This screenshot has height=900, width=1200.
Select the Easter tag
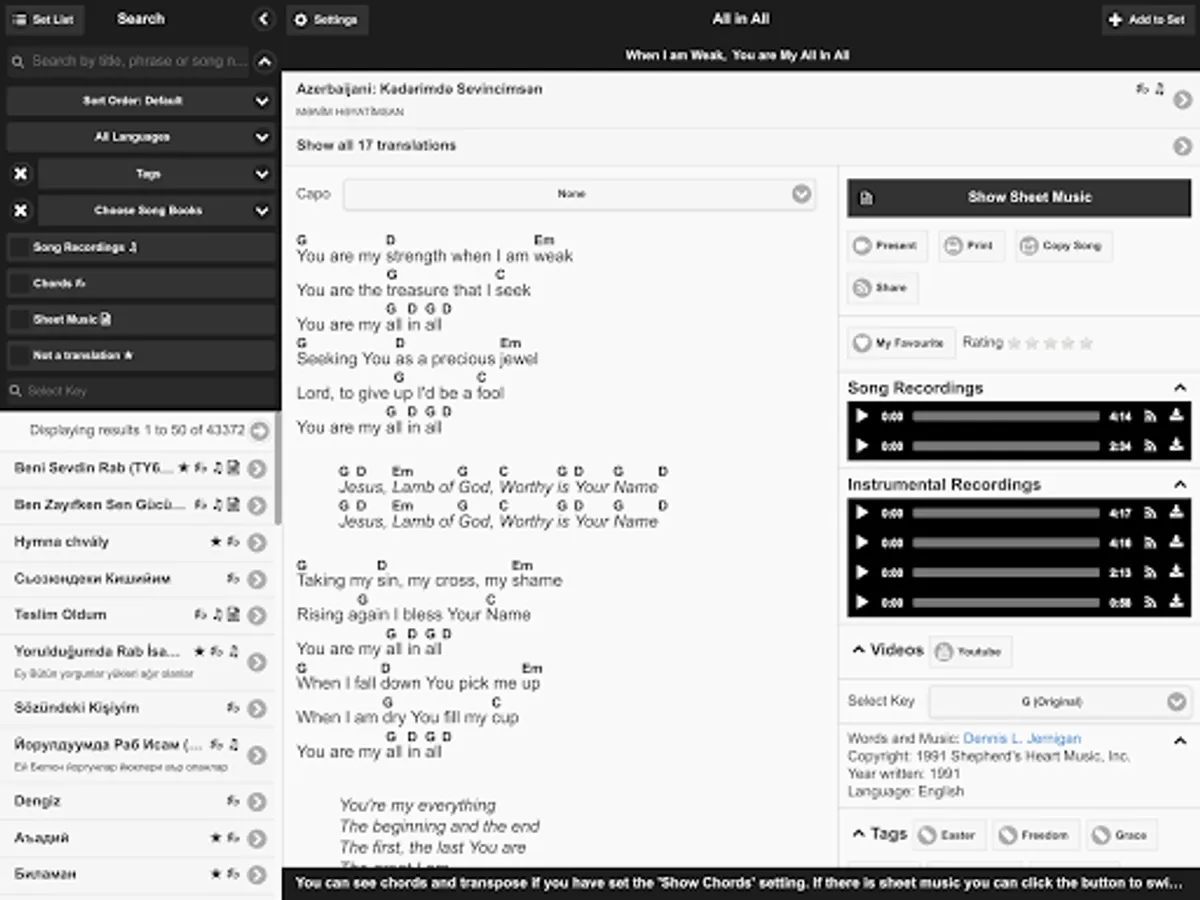[948, 835]
